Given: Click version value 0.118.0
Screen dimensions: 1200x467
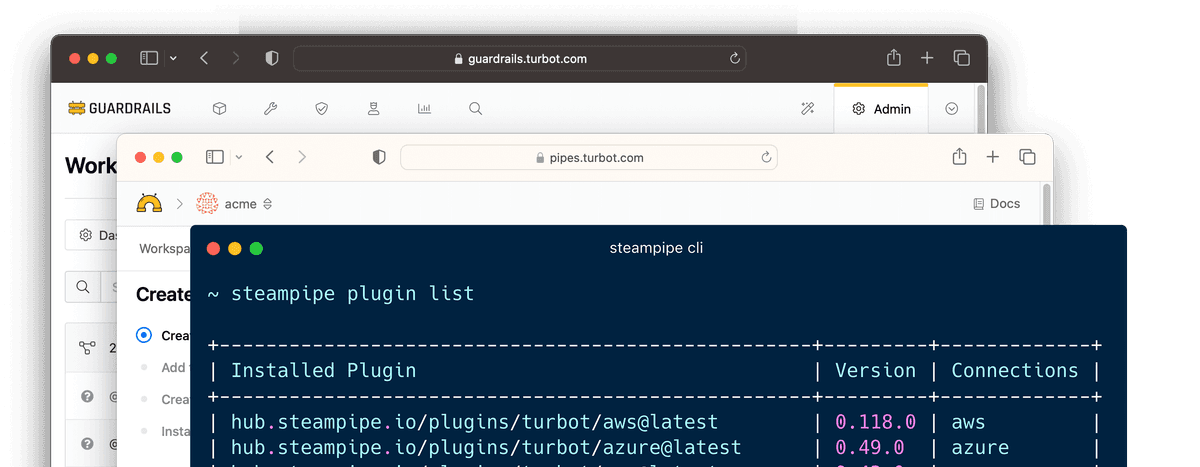Looking at the screenshot, I should coord(875,423).
